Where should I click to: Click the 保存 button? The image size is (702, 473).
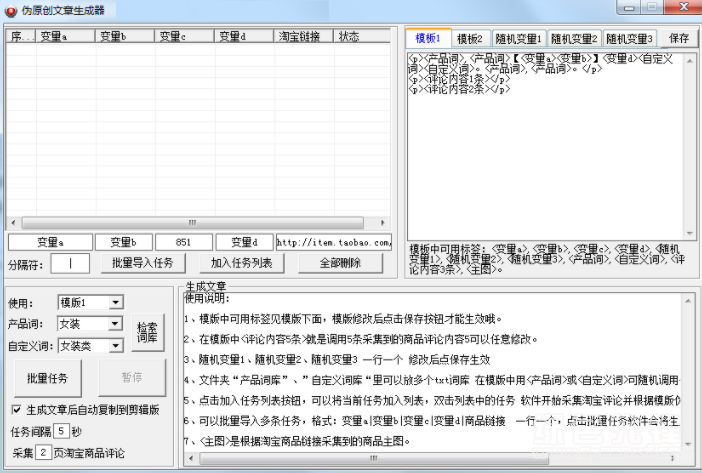point(679,38)
